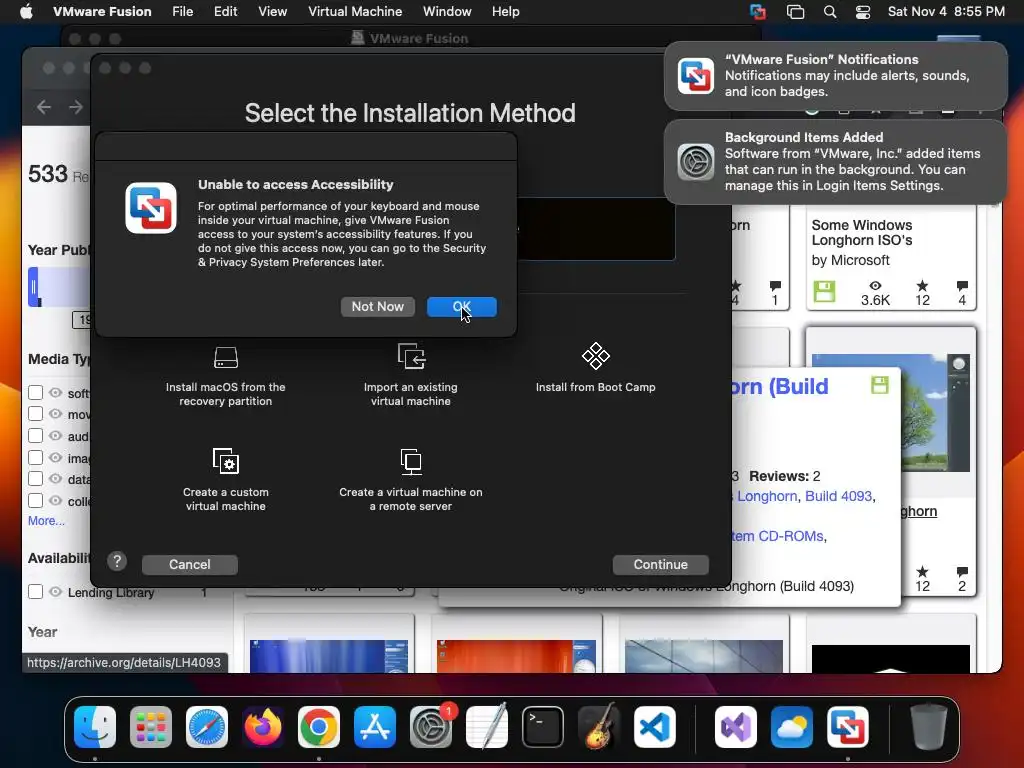Launch Firefox from the Dock
This screenshot has width=1024, height=768.
[x=263, y=727]
